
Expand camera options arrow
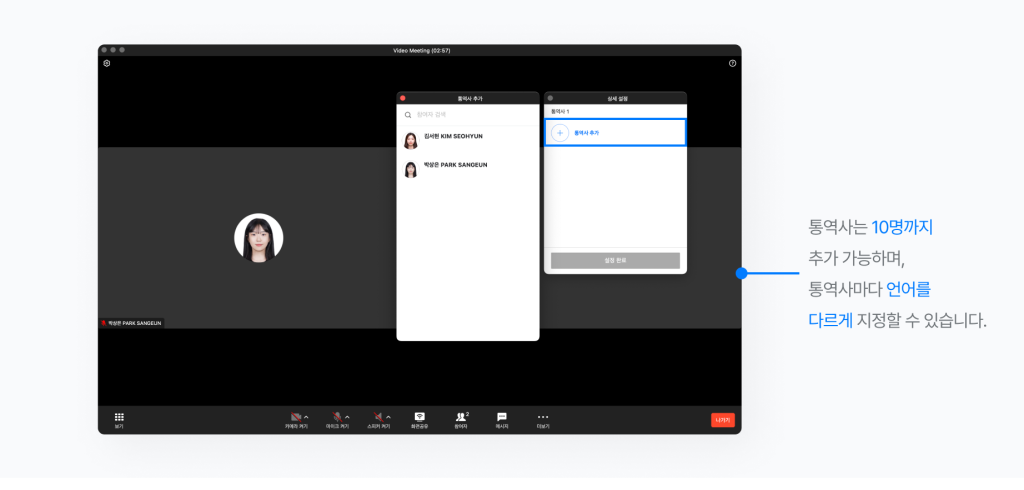(306, 416)
